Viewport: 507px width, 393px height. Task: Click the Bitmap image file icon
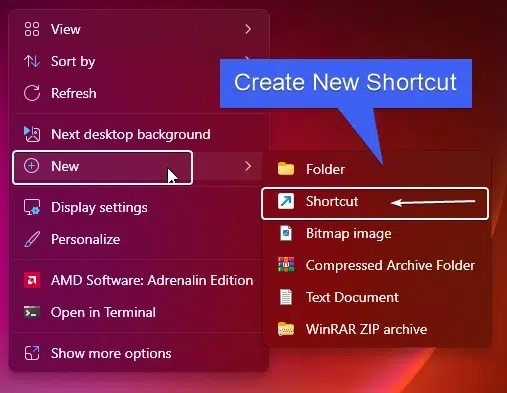click(286, 233)
